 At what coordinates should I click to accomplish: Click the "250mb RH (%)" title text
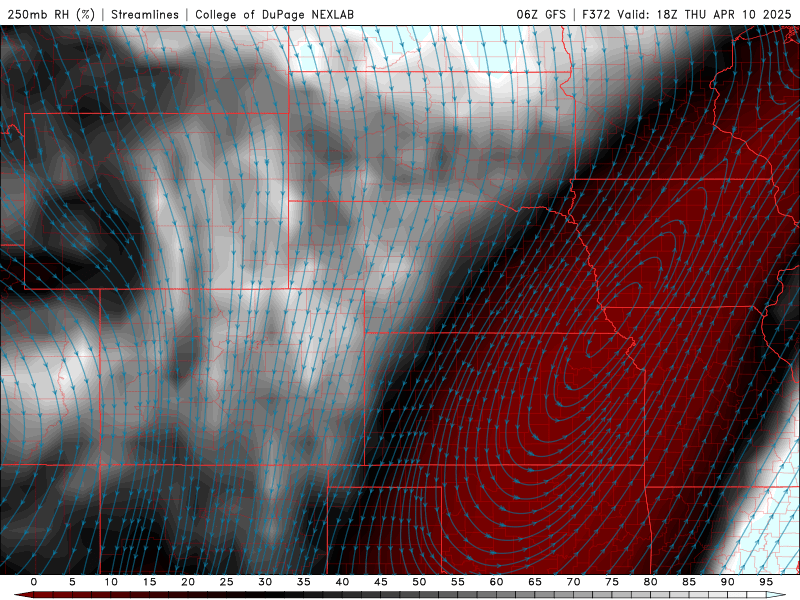pos(51,14)
